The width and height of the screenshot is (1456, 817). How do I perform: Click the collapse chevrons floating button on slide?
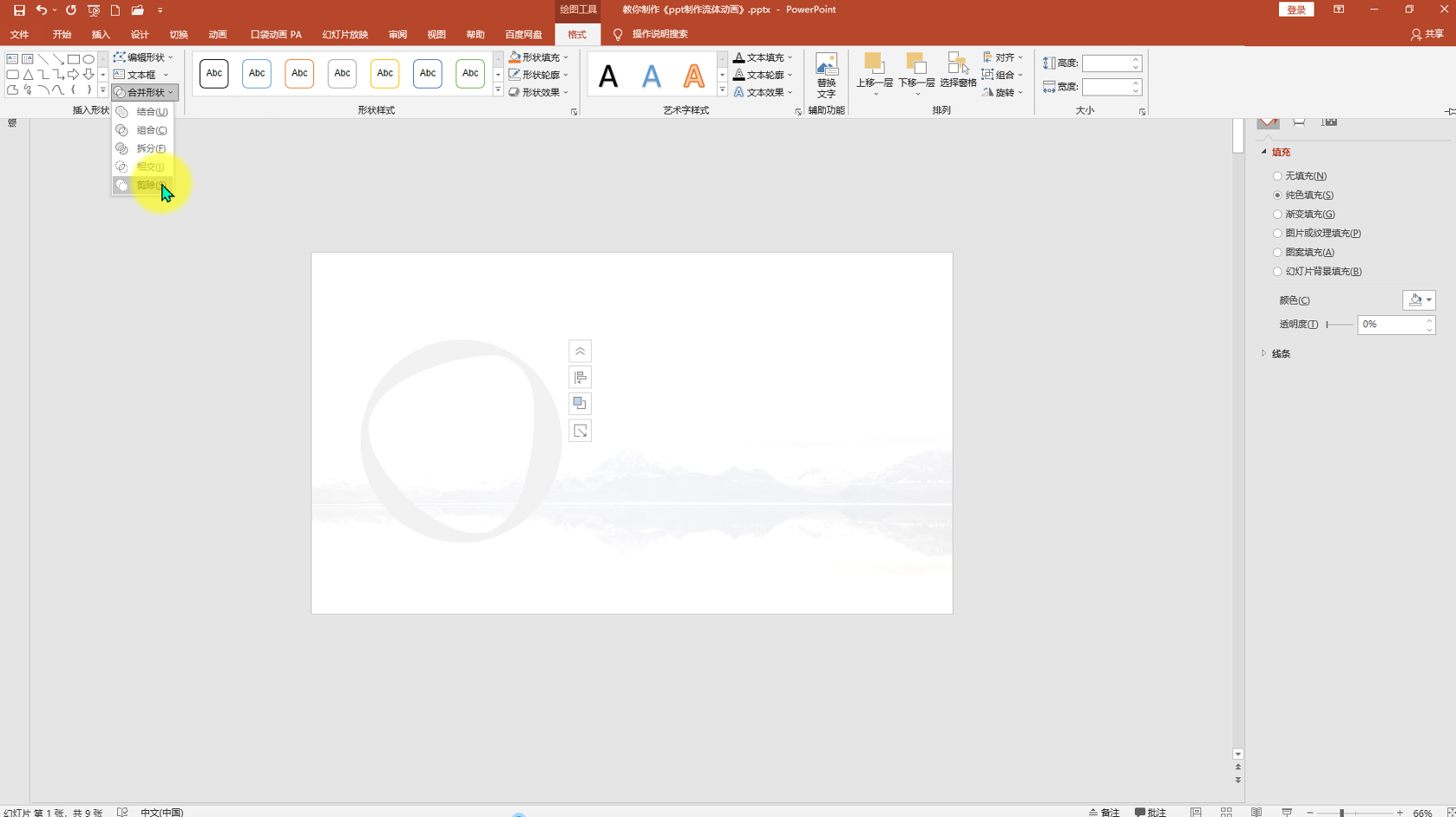[x=580, y=351]
